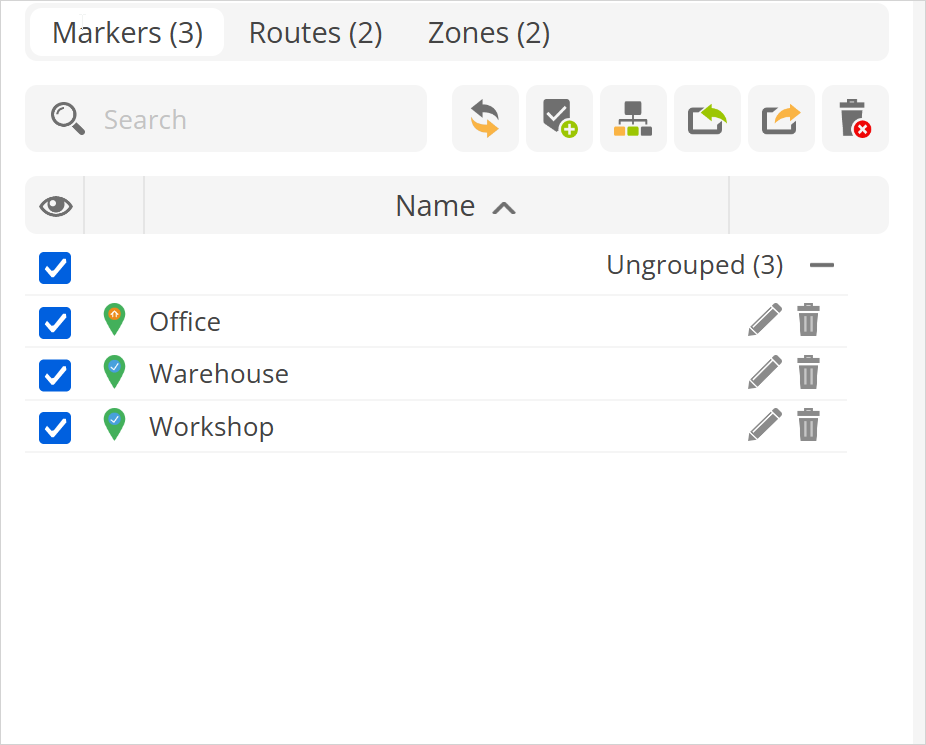Edit the Office marker
Image resolution: width=926 pixels, height=745 pixels.
point(765,321)
